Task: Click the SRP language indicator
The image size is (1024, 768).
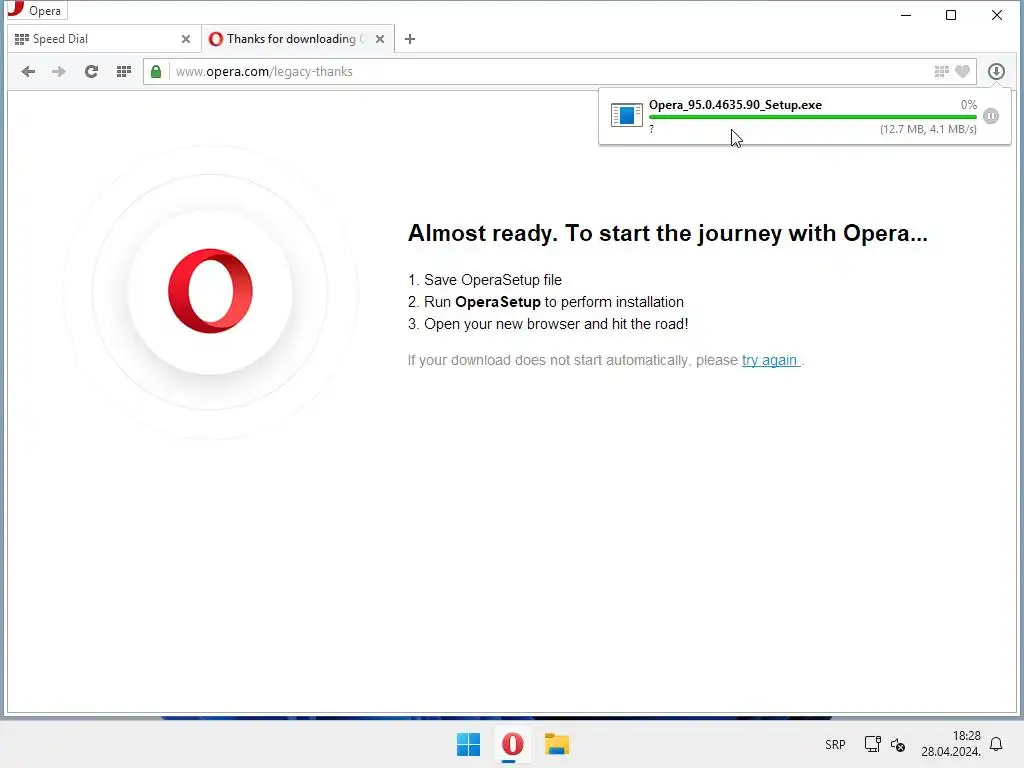Action: tap(835, 744)
